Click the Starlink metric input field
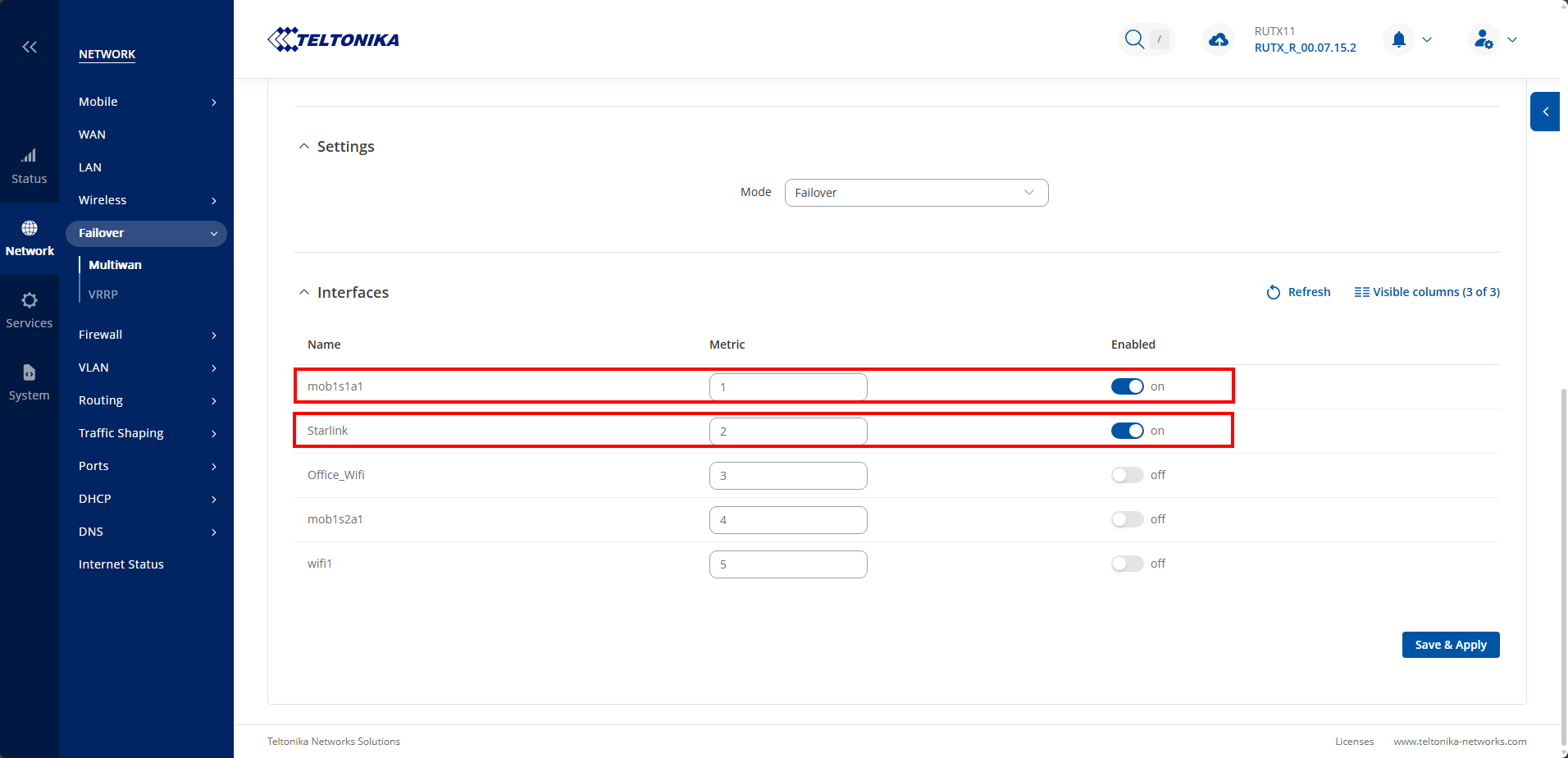 (787, 431)
